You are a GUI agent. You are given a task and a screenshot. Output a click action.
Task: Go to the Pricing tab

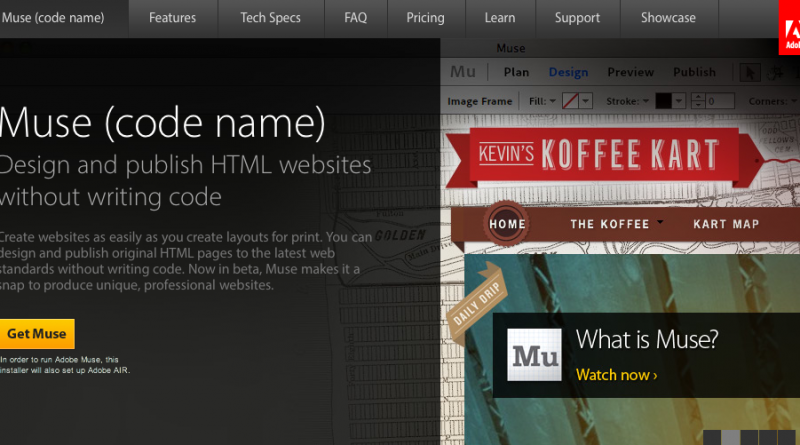[426, 18]
